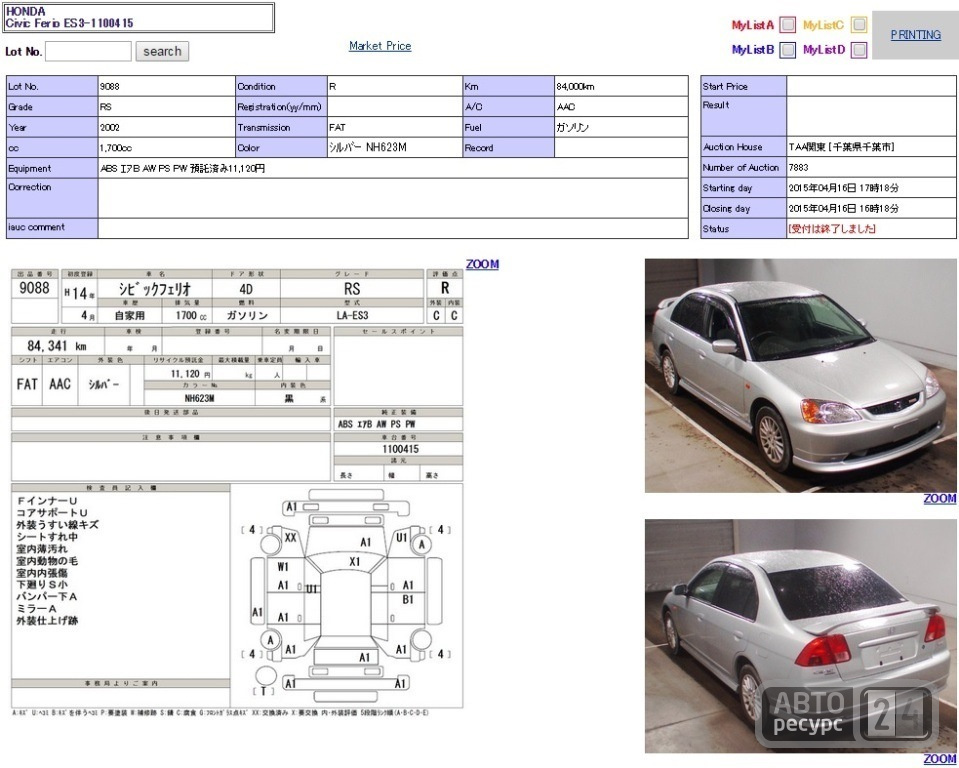Open the Market Price link
This screenshot has height=768, width=959.
(x=380, y=46)
